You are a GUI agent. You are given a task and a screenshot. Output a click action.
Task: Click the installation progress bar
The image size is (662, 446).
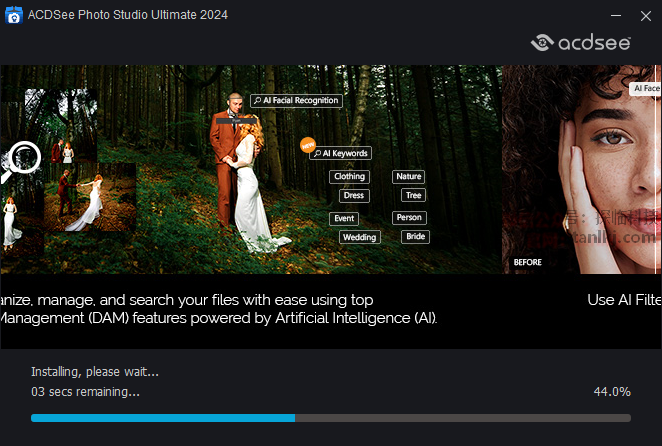click(331, 418)
